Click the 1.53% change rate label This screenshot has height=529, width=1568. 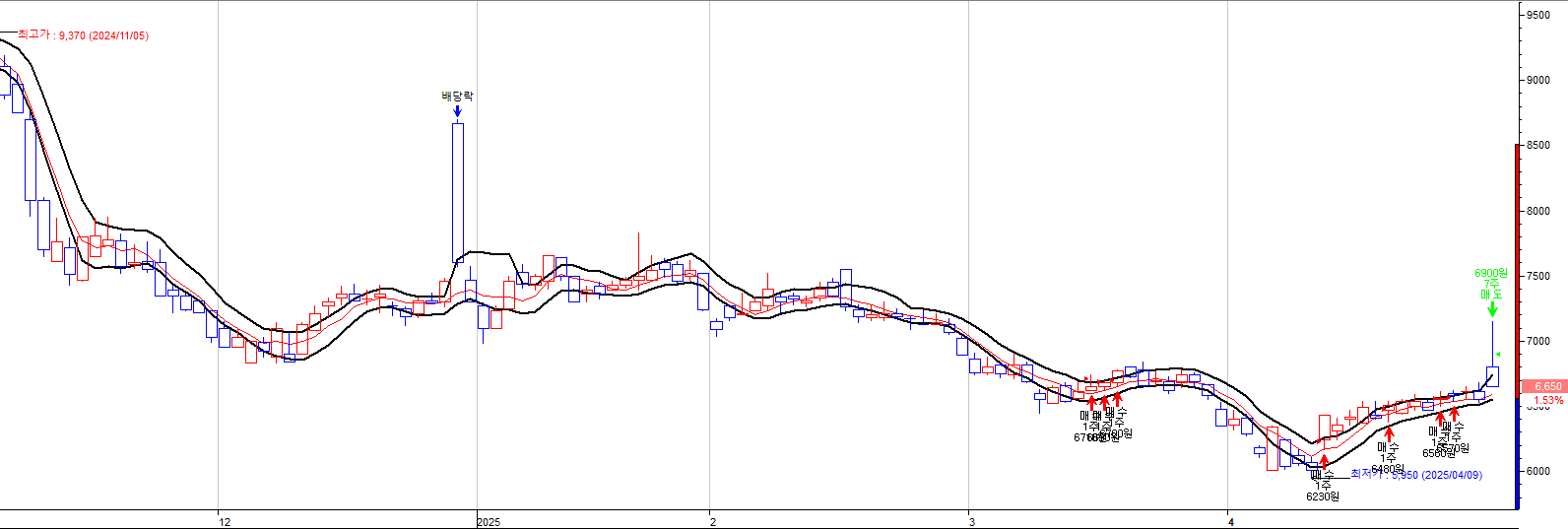pyautogui.click(x=1548, y=400)
